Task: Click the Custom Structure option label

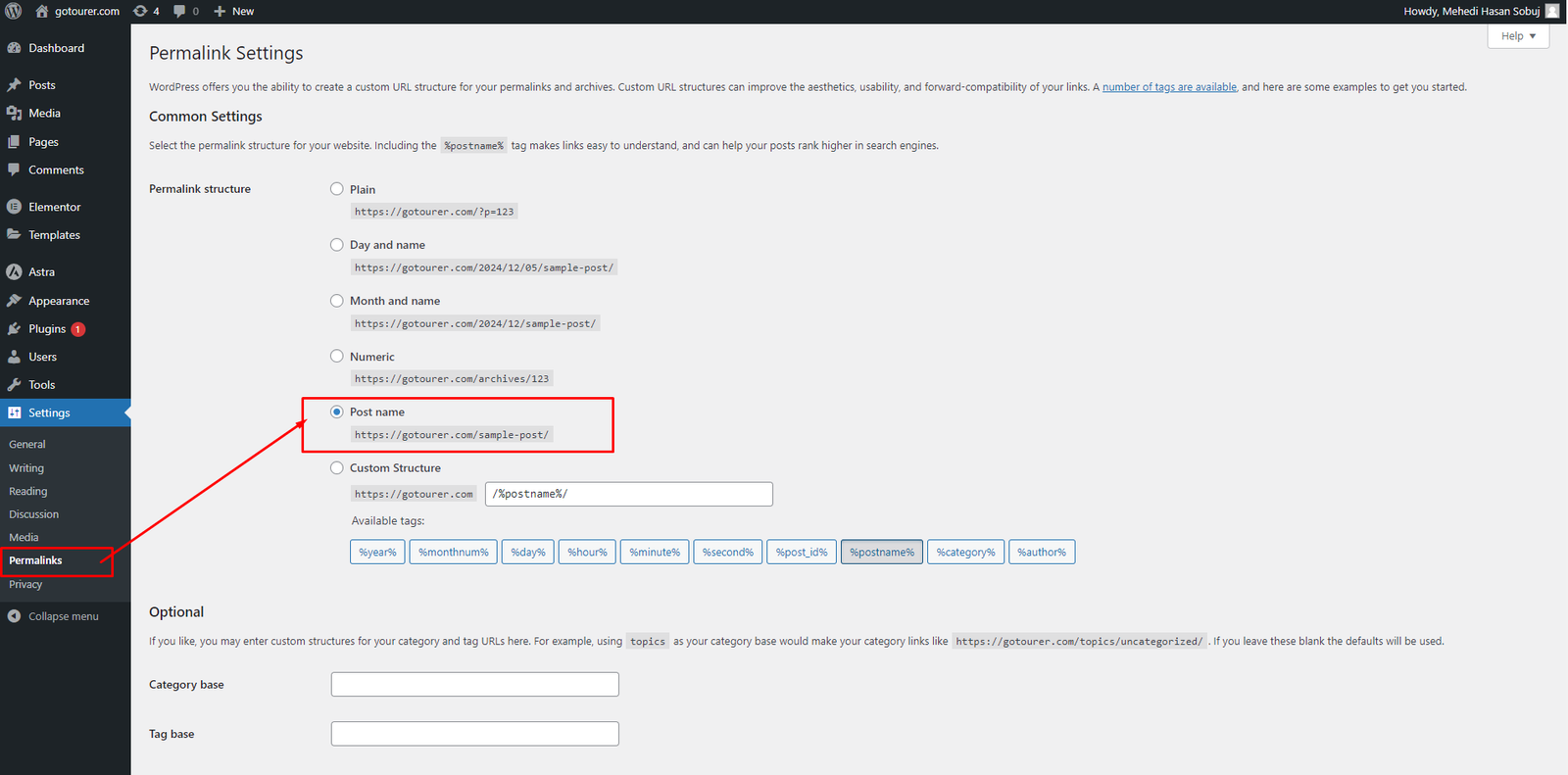Action: (395, 468)
